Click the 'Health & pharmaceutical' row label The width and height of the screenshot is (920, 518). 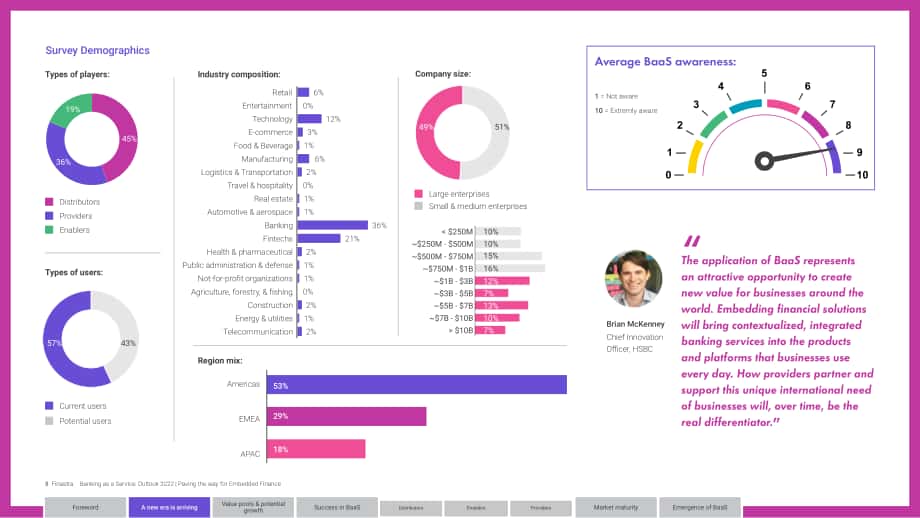(249, 252)
